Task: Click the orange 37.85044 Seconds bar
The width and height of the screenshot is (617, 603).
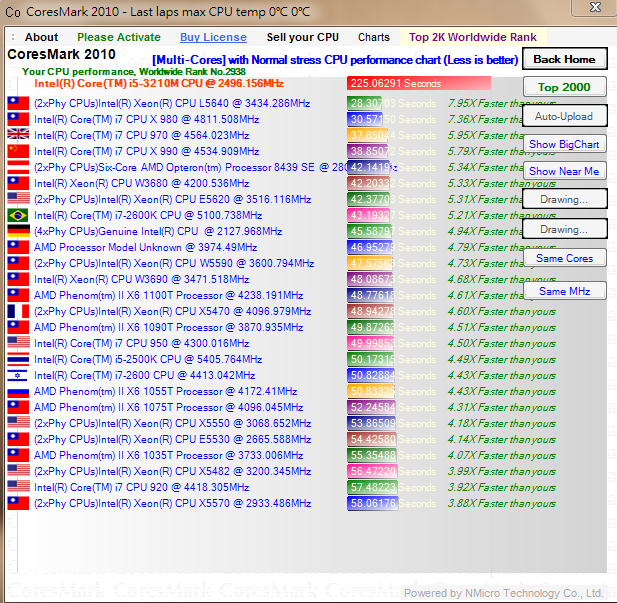Action: [x=367, y=135]
